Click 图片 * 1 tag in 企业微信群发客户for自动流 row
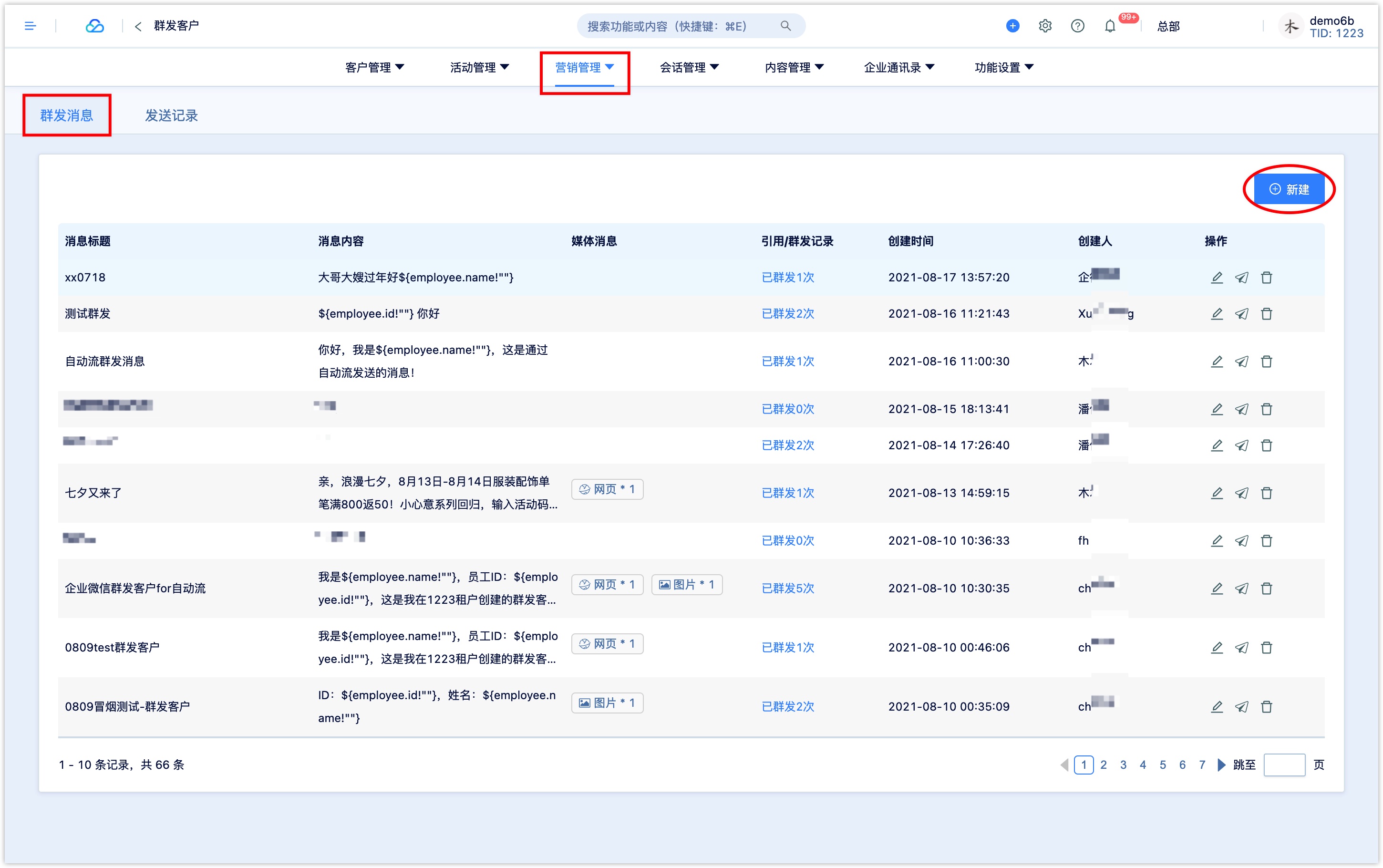 [687, 584]
